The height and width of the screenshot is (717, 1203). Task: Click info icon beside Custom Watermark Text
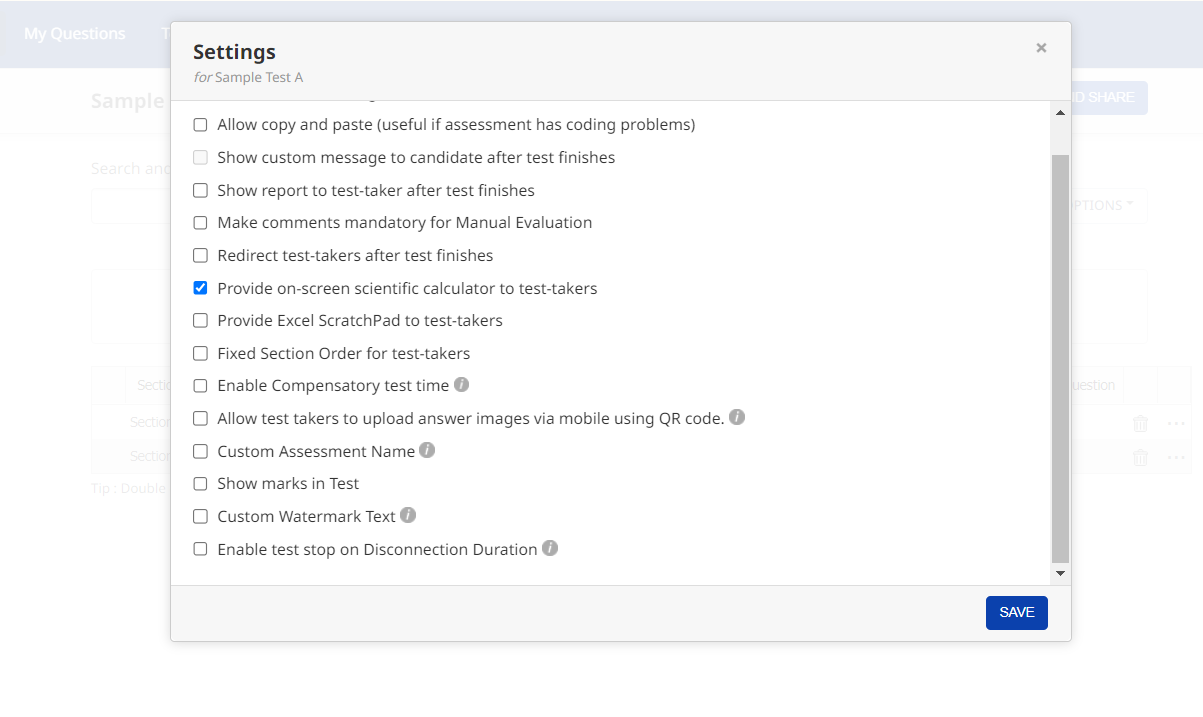pyautogui.click(x=408, y=515)
